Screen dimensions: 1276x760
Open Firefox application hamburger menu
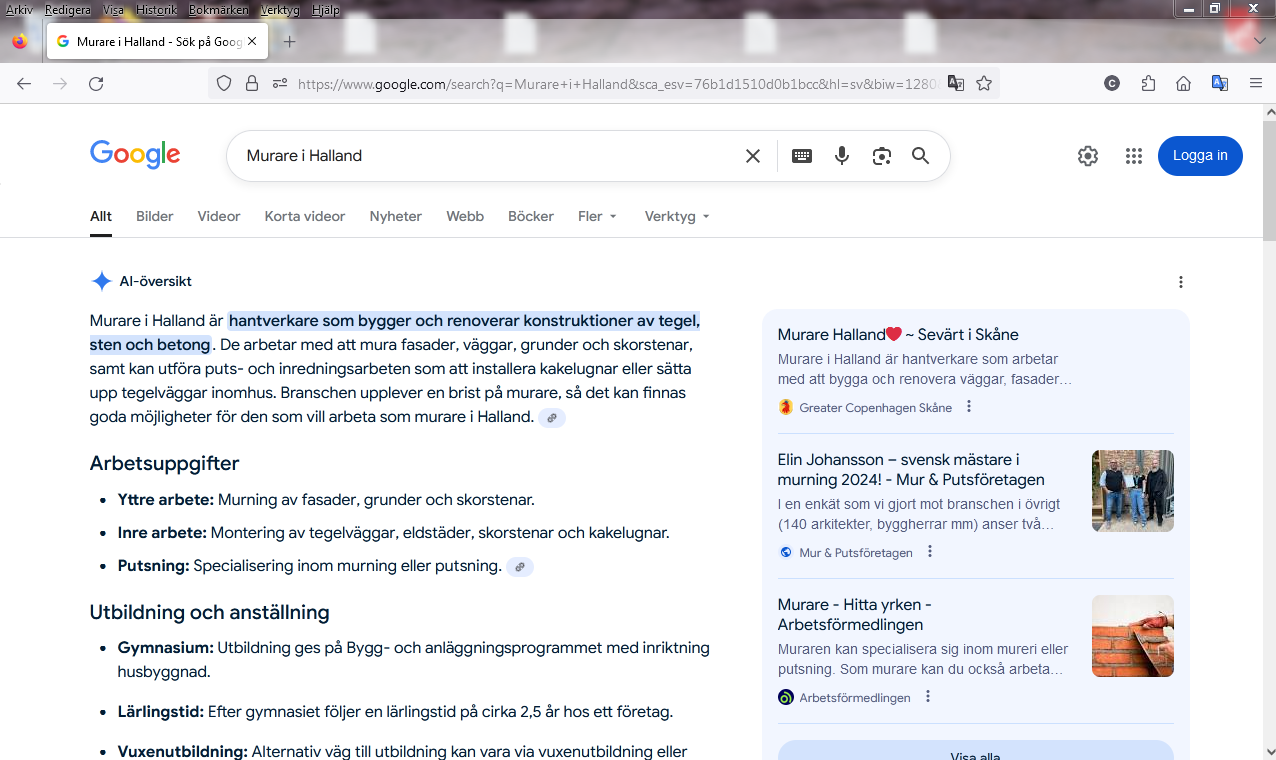pos(1256,84)
